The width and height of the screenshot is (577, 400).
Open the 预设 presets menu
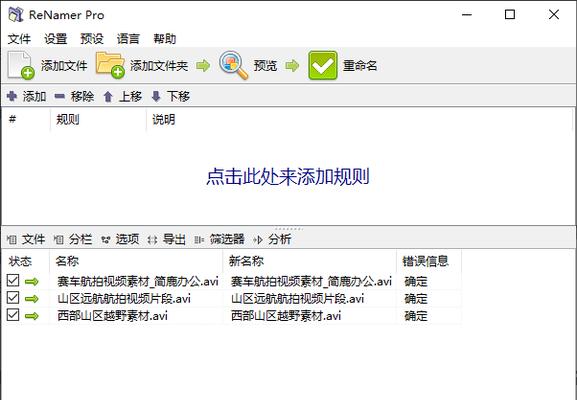point(92,39)
